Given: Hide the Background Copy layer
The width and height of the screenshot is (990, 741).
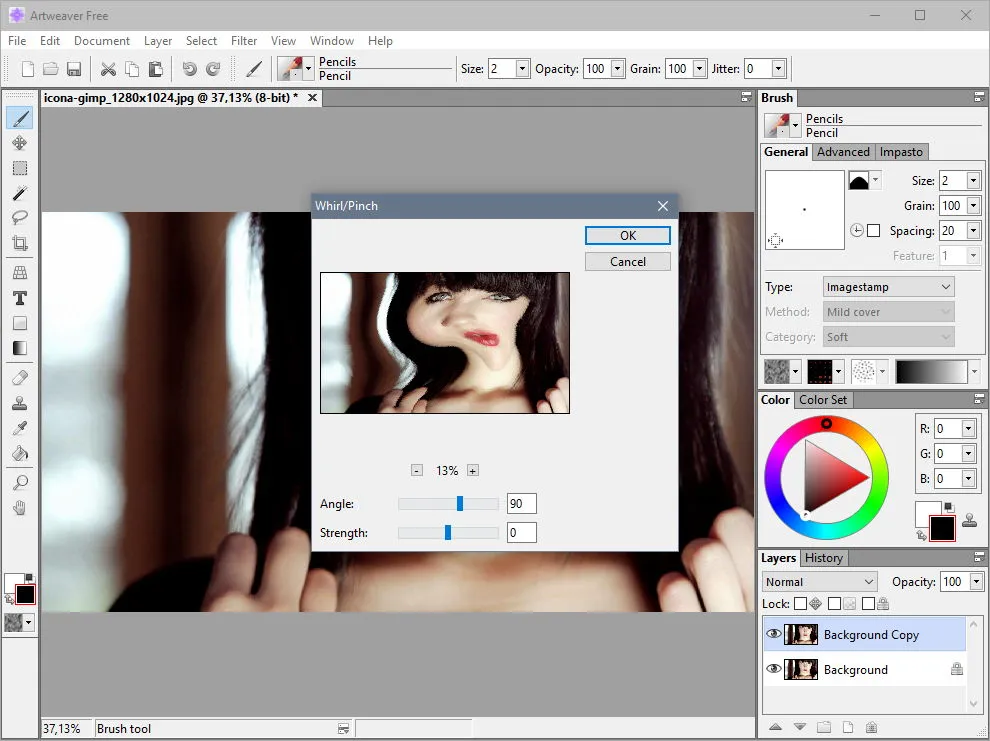Looking at the screenshot, I should click(x=773, y=634).
